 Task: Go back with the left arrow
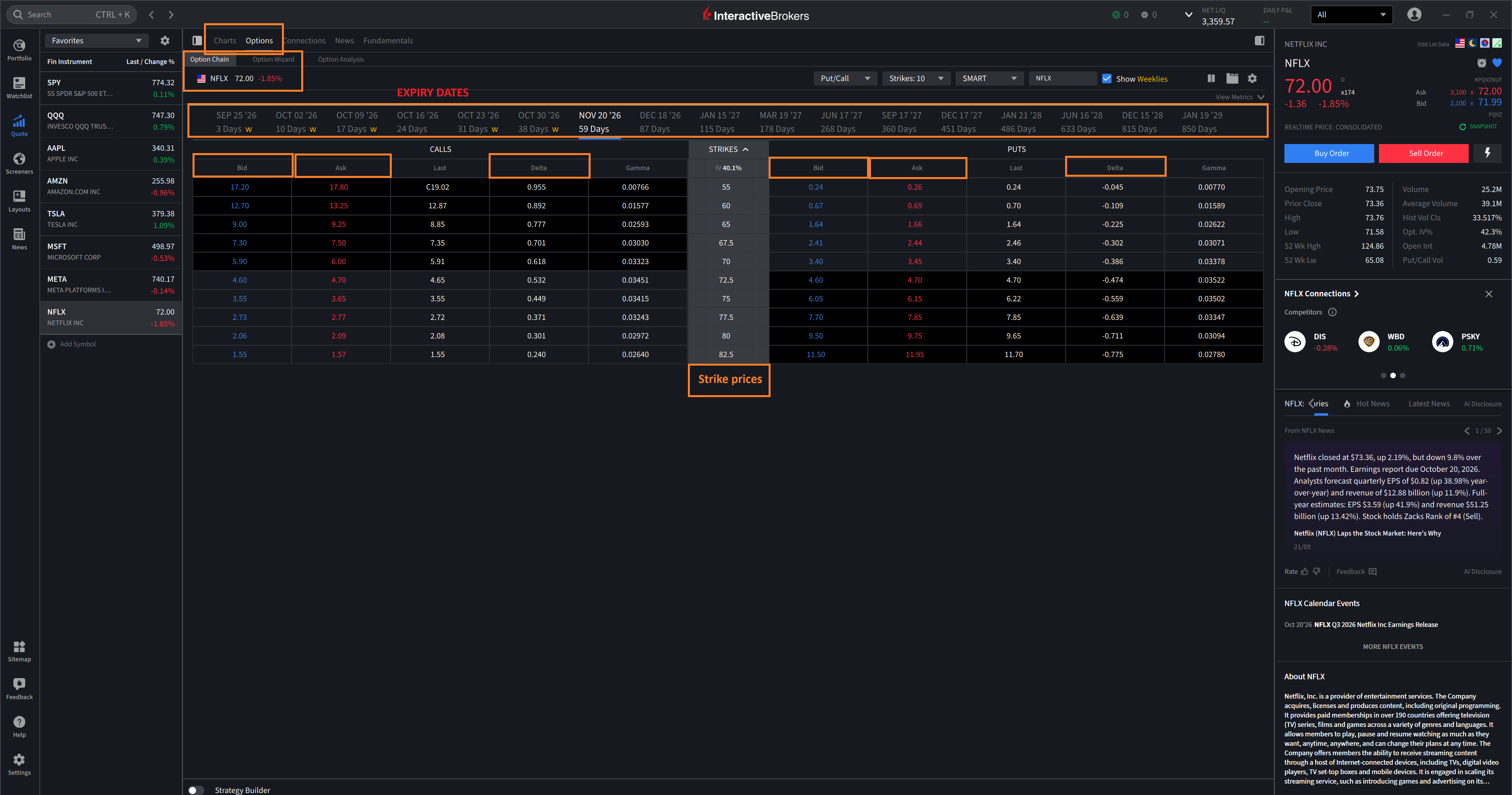tap(152, 15)
